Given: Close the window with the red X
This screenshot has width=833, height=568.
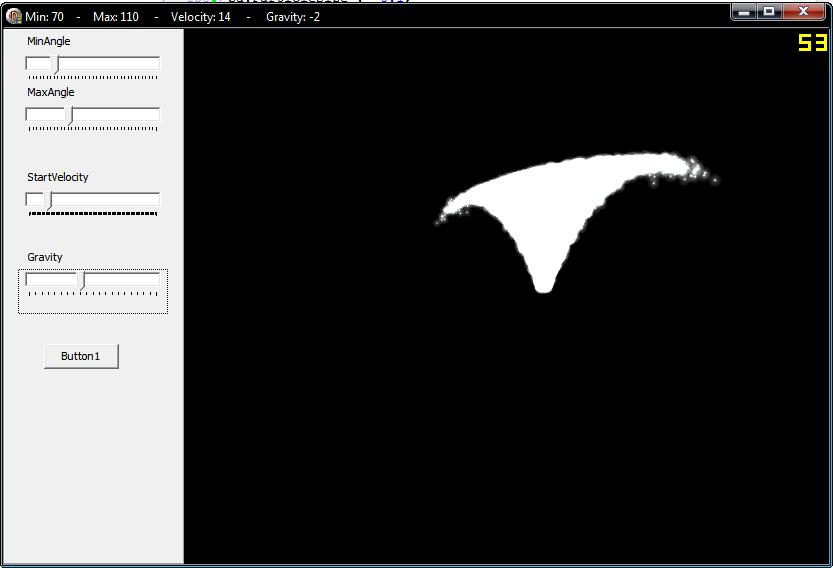Looking at the screenshot, I should coord(804,11).
